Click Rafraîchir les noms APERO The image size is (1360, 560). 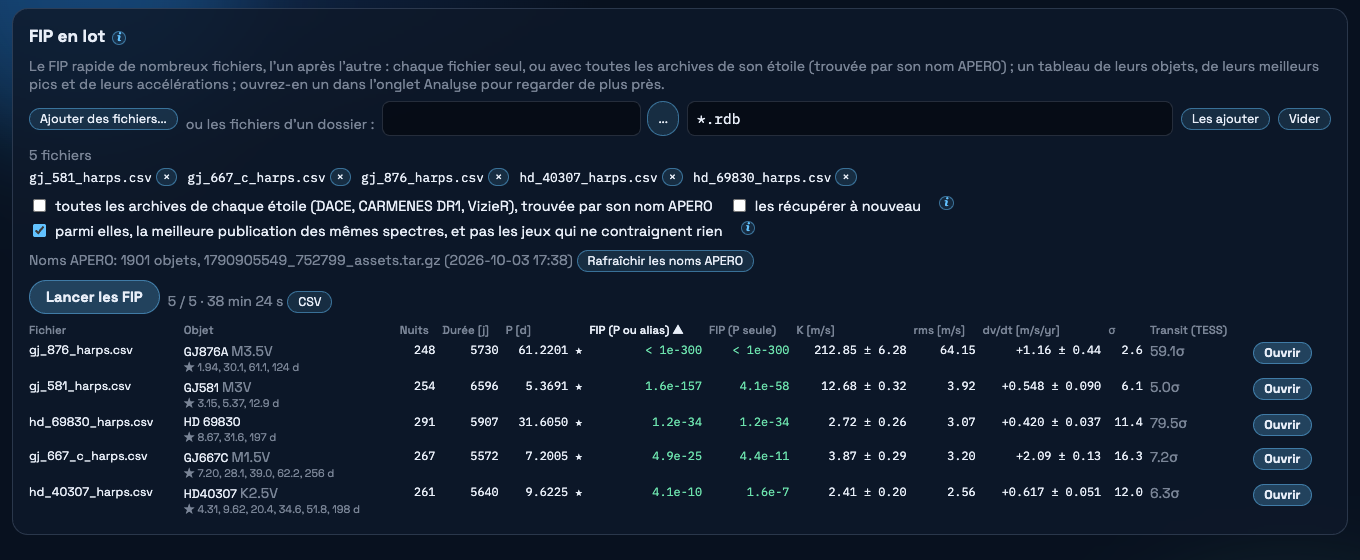[x=665, y=261]
